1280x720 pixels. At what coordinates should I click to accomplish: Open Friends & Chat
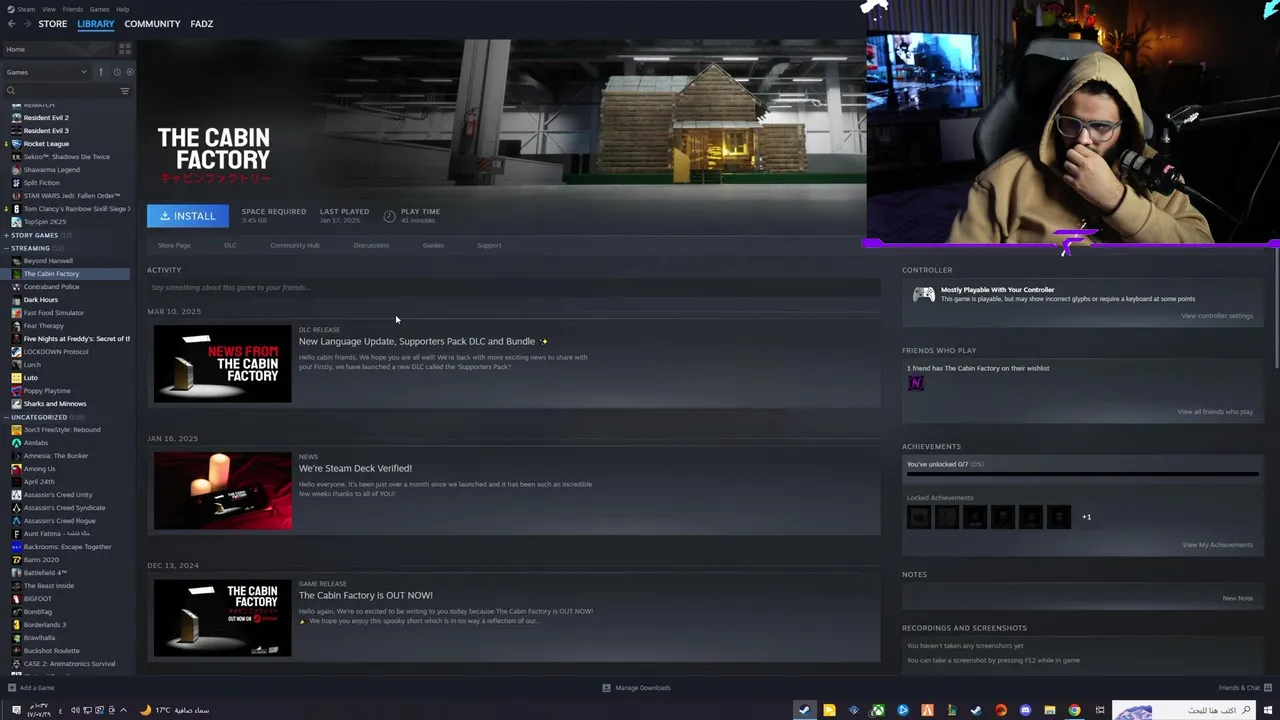(1245, 688)
